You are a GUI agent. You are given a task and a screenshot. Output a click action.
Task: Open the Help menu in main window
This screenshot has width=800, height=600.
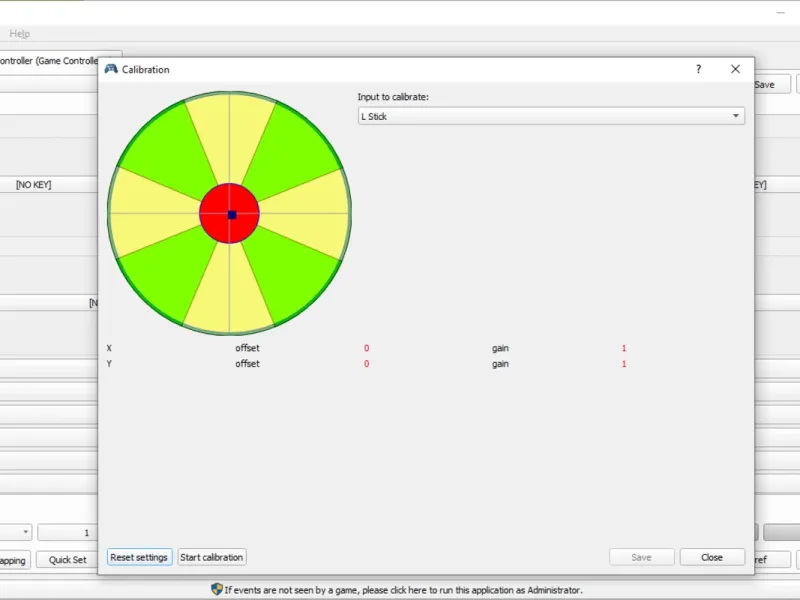[x=19, y=34]
